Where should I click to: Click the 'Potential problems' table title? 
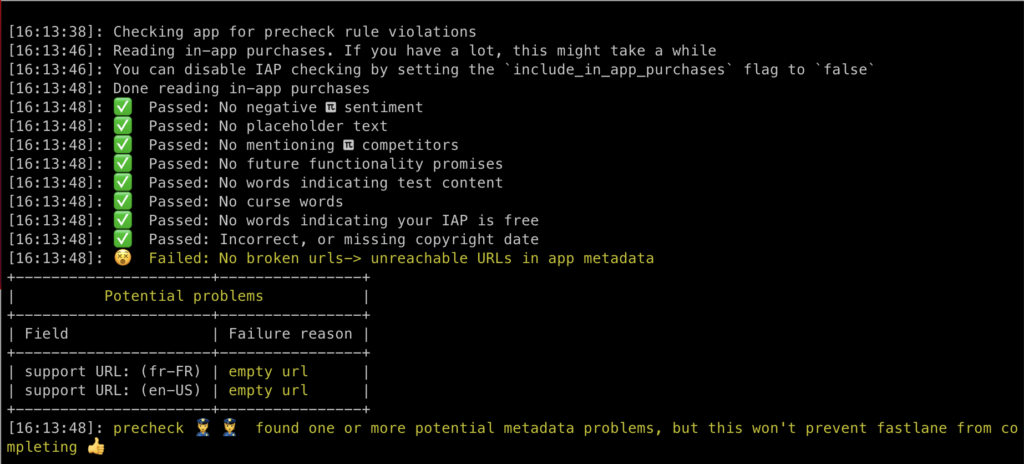184,296
